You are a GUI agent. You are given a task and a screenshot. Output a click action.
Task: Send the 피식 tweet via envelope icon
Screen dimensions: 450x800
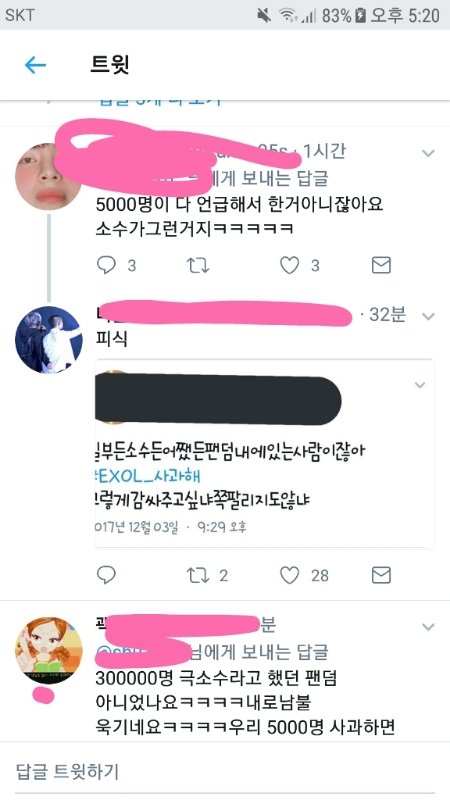click(x=381, y=575)
